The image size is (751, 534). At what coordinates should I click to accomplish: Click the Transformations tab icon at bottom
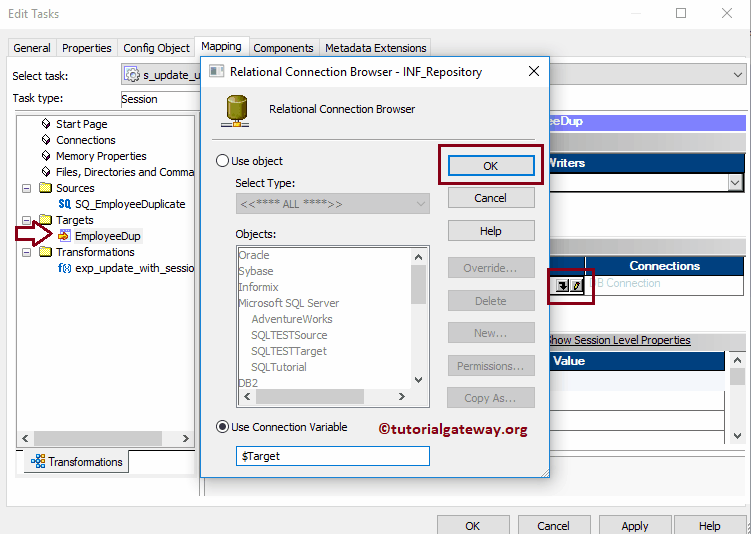point(38,461)
